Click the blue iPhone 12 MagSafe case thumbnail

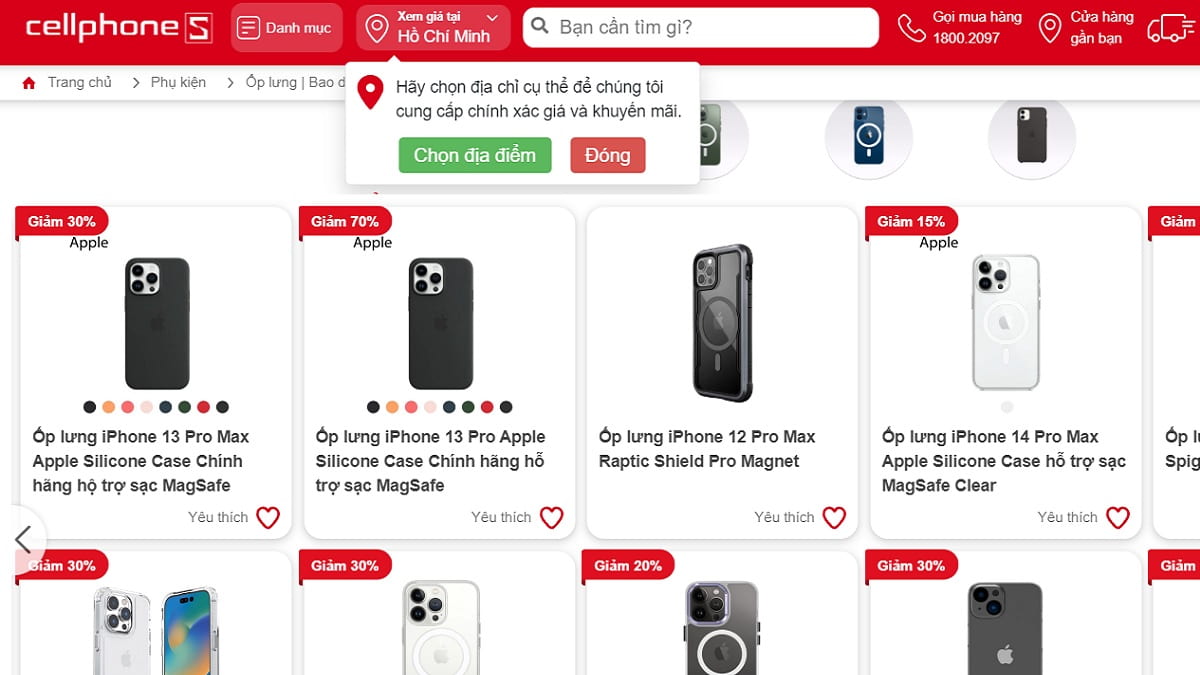coord(868,136)
